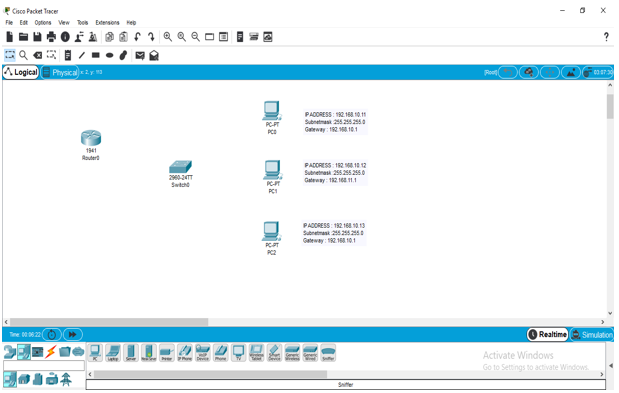Click the PC2 IP address 192.168.10.13 note
The height and width of the screenshot is (393, 619).
tap(334, 233)
